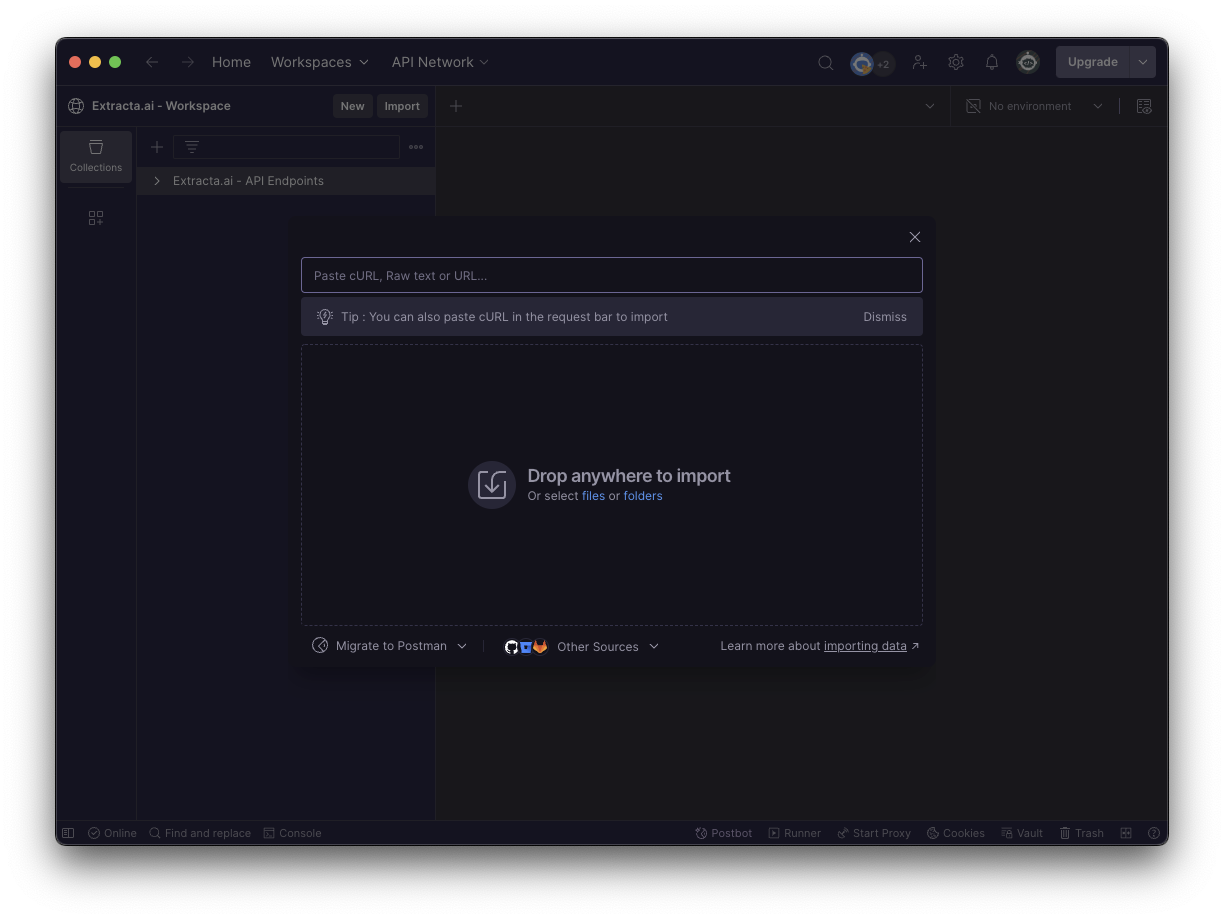The width and height of the screenshot is (1224, 919).
Task: Open the Trash
Action: click(1082, 833)
